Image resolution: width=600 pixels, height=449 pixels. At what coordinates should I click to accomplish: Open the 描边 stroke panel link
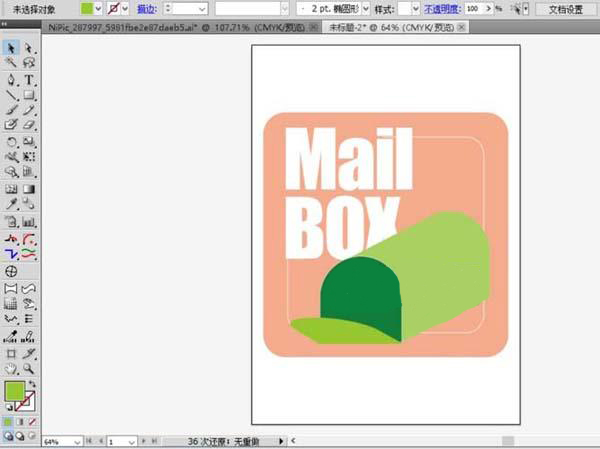147,9
